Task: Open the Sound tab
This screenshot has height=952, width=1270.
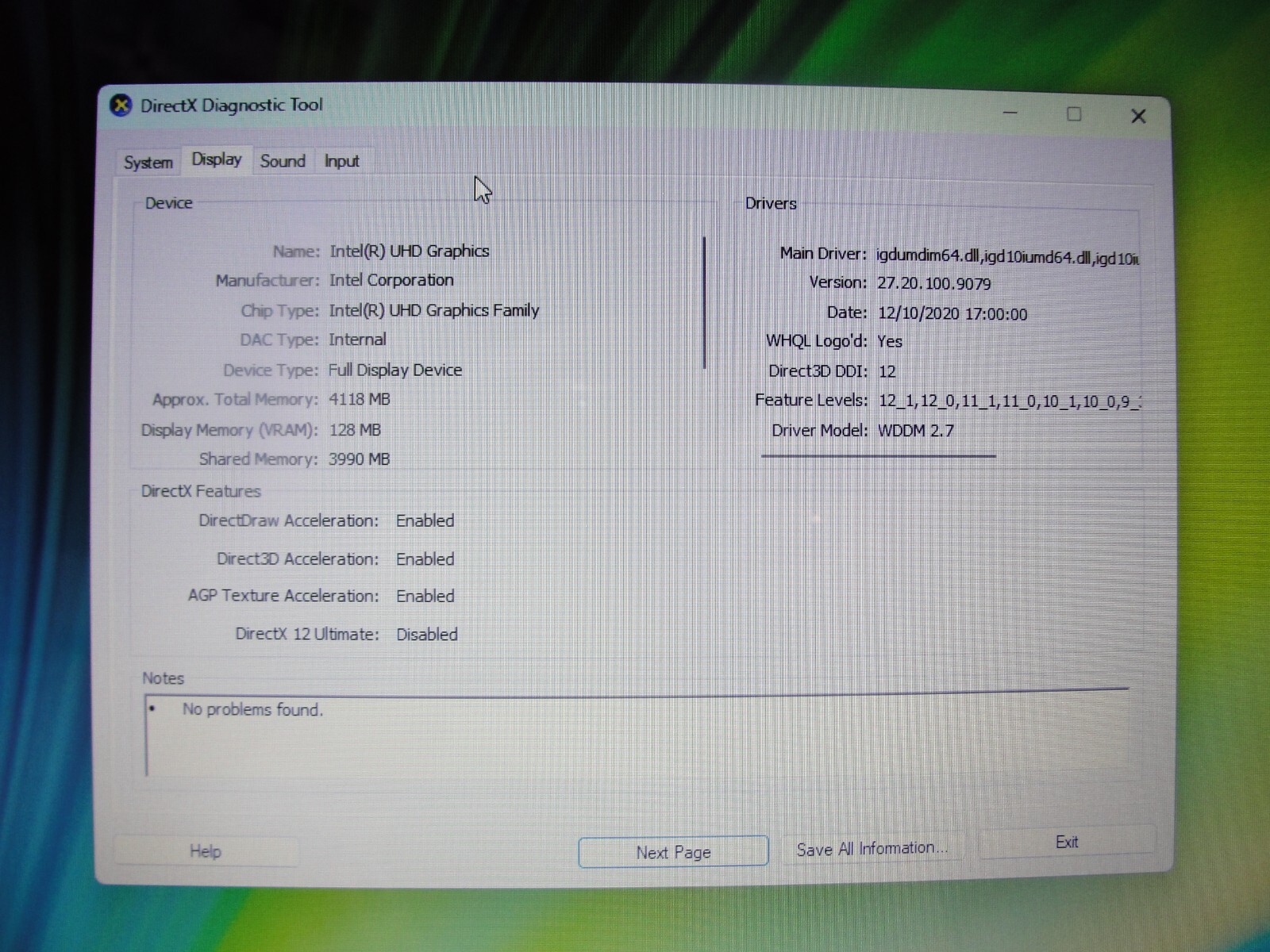Action: coord(283,161)
